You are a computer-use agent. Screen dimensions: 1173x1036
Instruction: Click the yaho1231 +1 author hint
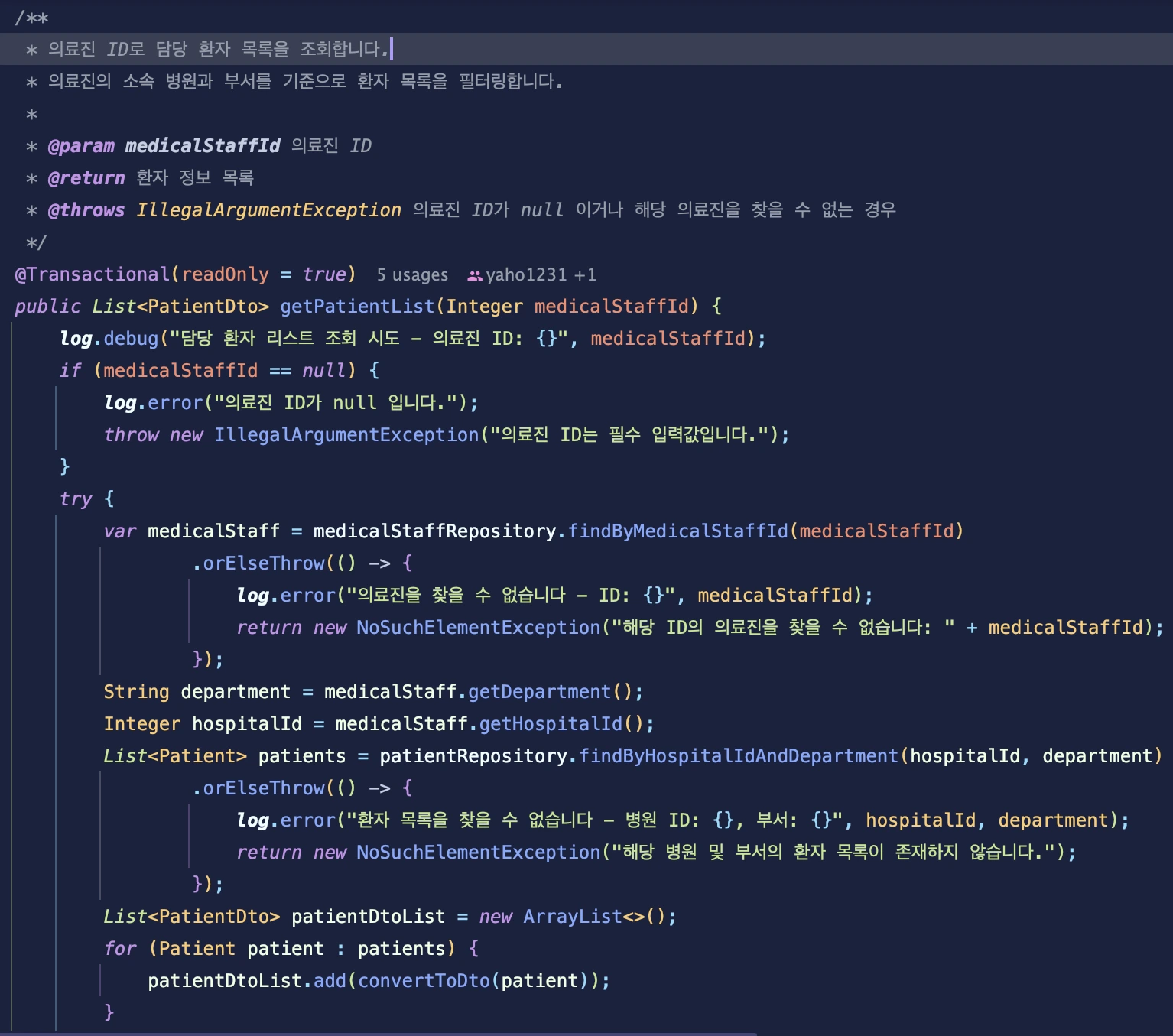pyautogui.click(x=541, y=275)
